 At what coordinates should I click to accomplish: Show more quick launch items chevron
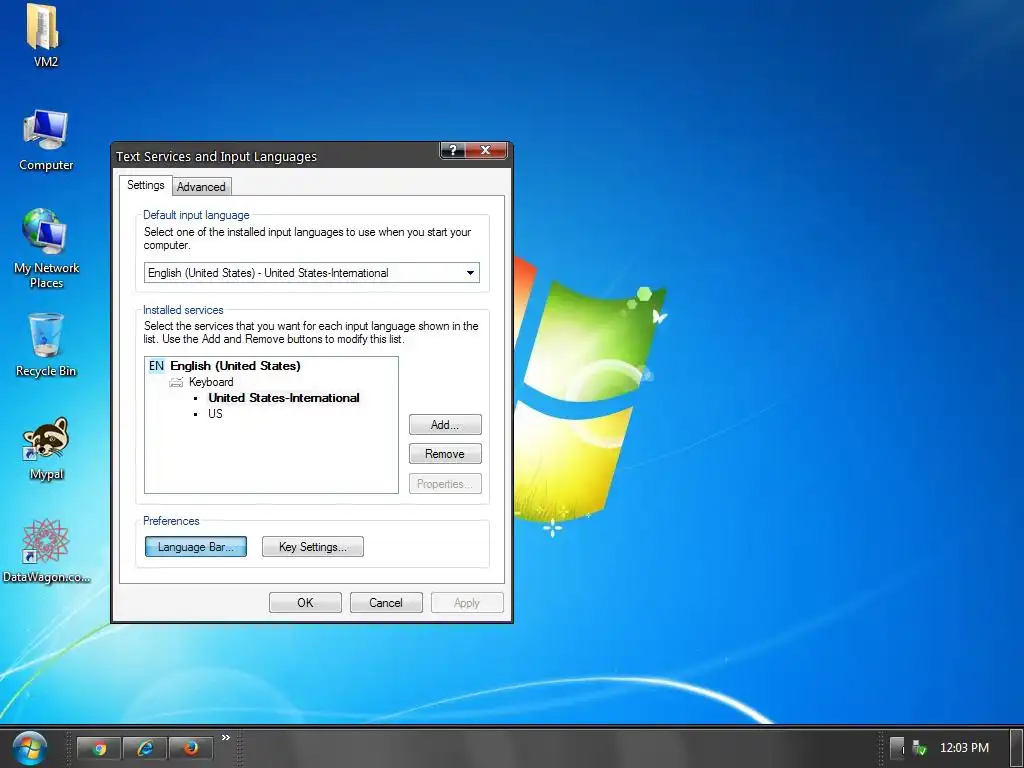tap(226, 737)
